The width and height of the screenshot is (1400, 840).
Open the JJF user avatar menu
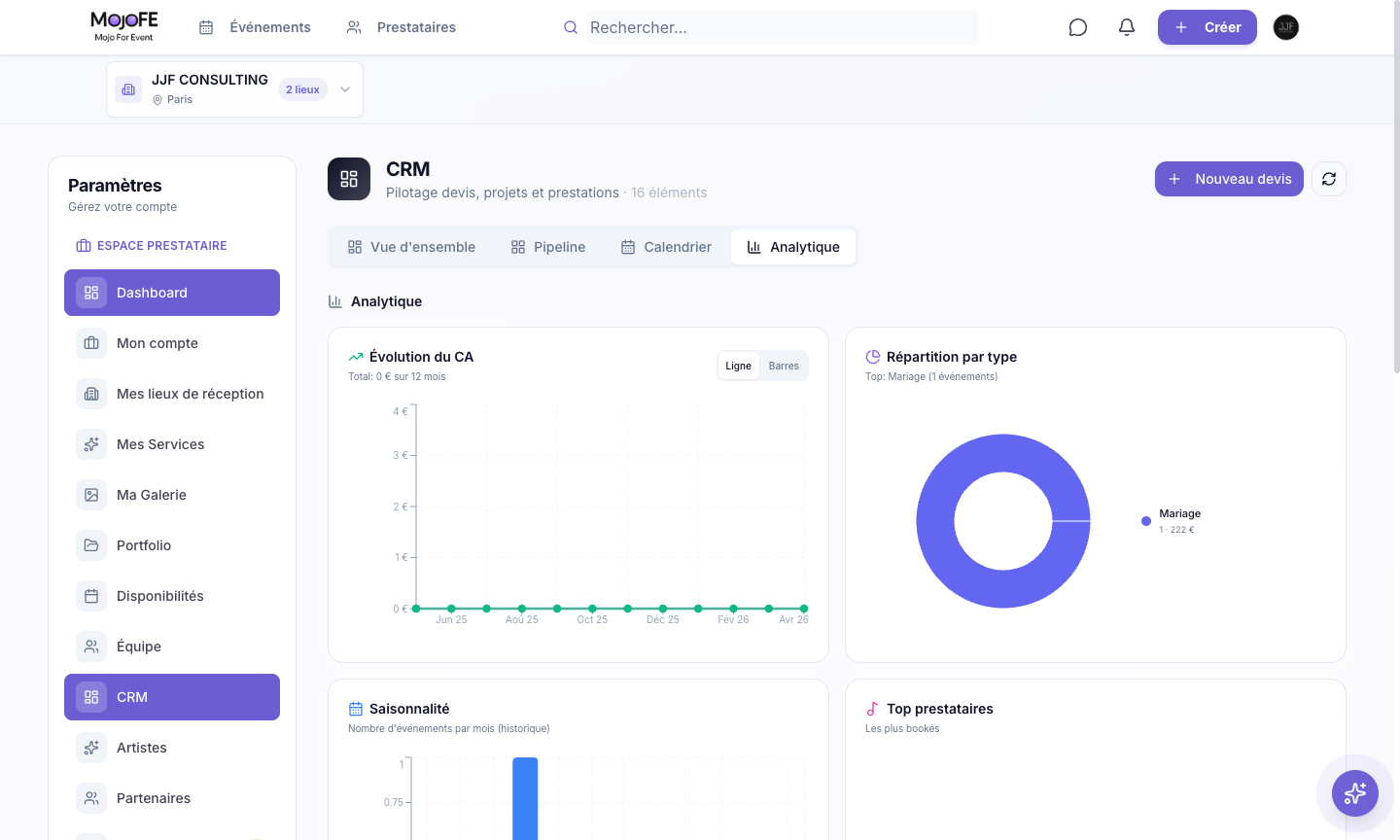1286,27
